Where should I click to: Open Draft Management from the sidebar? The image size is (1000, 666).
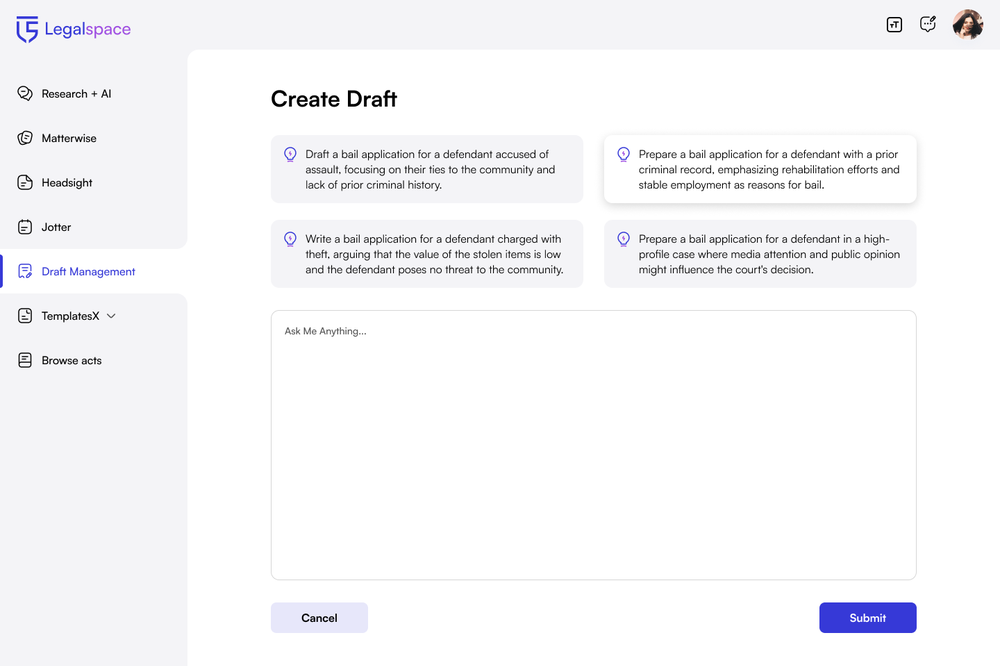(88, 271)
